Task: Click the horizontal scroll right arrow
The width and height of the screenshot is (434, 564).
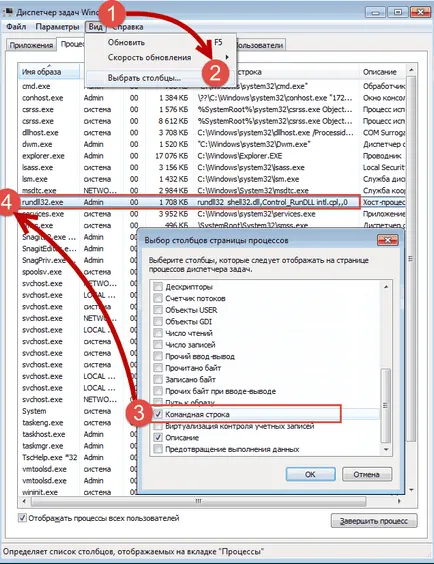Action: (x=399, y=501)
